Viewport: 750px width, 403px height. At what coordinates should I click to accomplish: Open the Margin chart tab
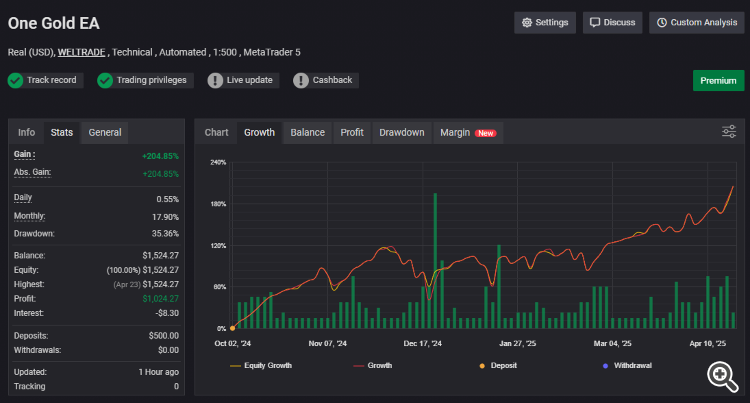(x=455, y=132)
